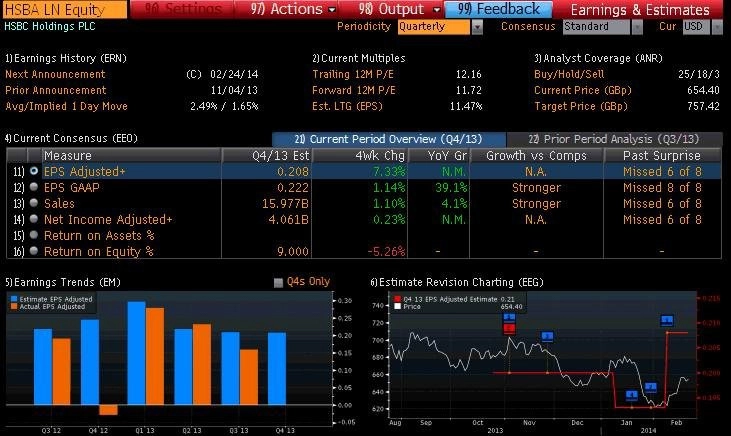
Task: Click the tallest blue Q1 13 estimate bar
Action: [x=137, y=353]
